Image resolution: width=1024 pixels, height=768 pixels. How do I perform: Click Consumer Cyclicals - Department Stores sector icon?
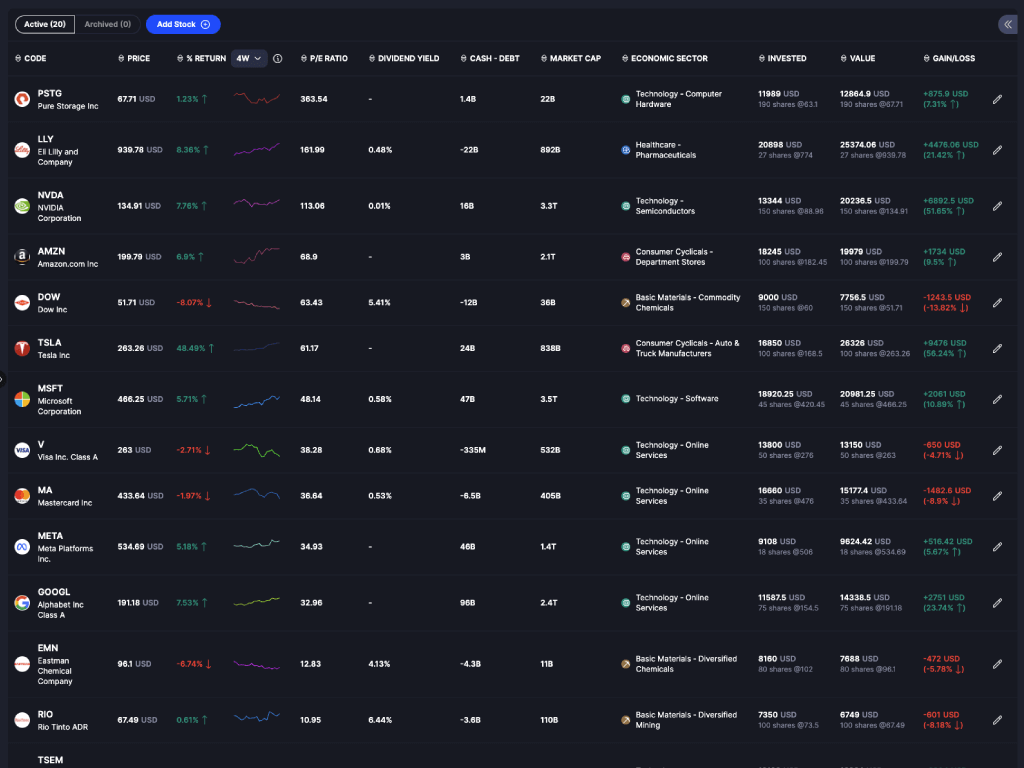(x=626, y=257)
